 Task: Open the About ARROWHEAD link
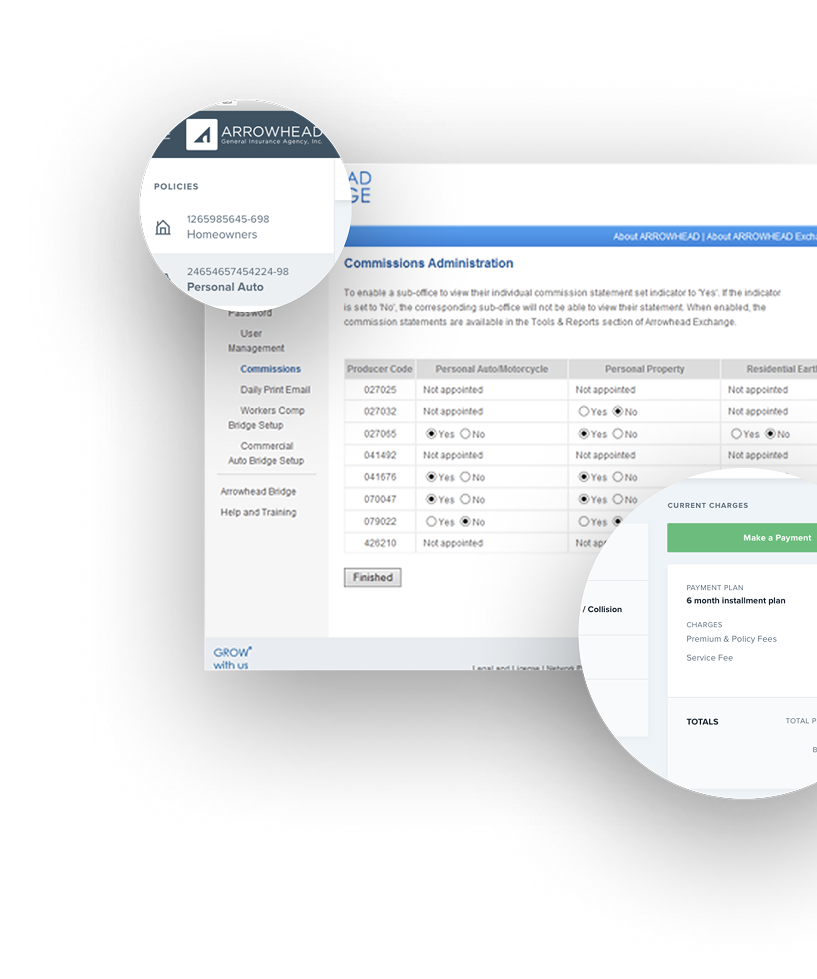656,237
